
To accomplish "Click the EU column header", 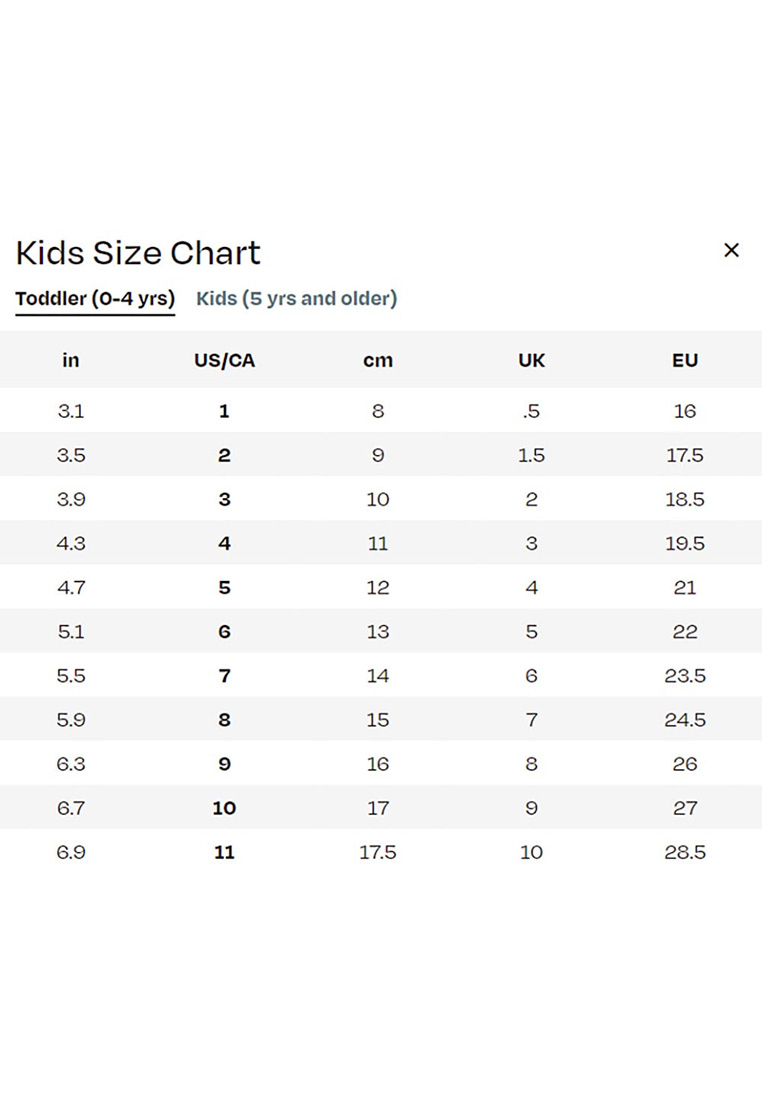I will [x=684, y=360].
